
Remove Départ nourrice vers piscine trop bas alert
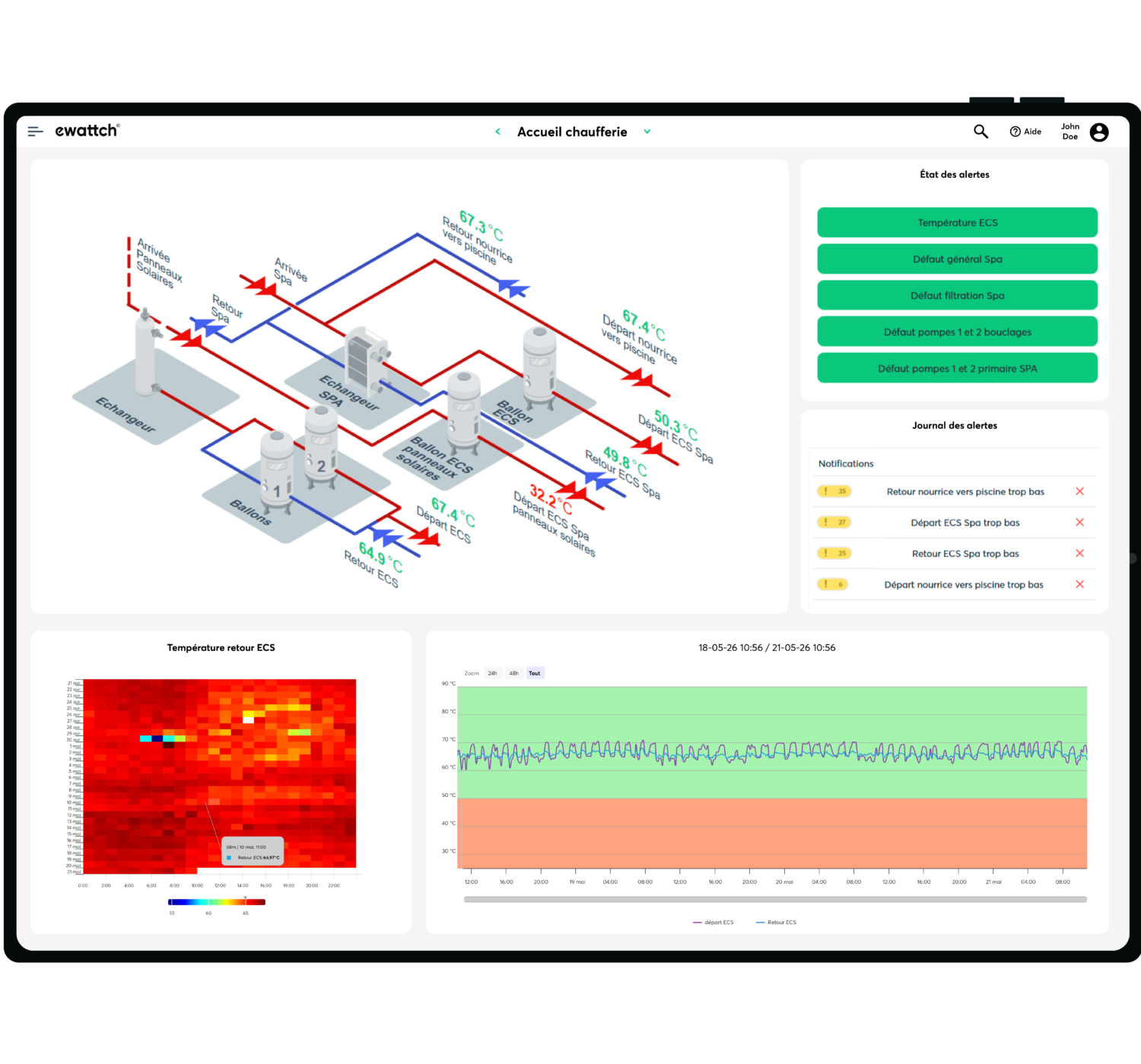point(1079,585)
